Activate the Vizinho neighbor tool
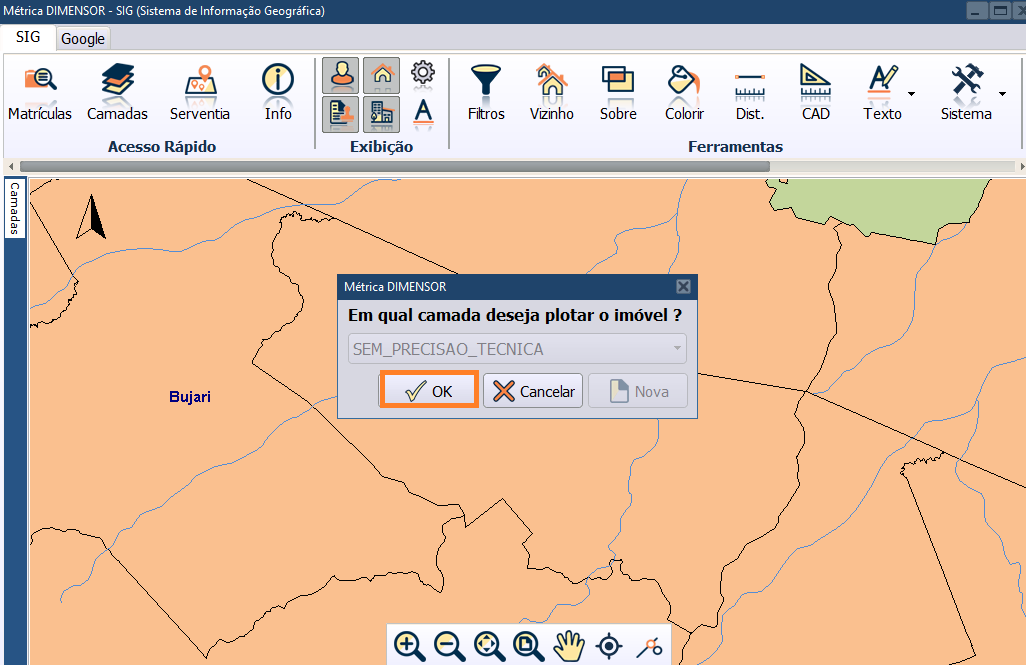The image size is (1026, 665). (x=551, y=92)
